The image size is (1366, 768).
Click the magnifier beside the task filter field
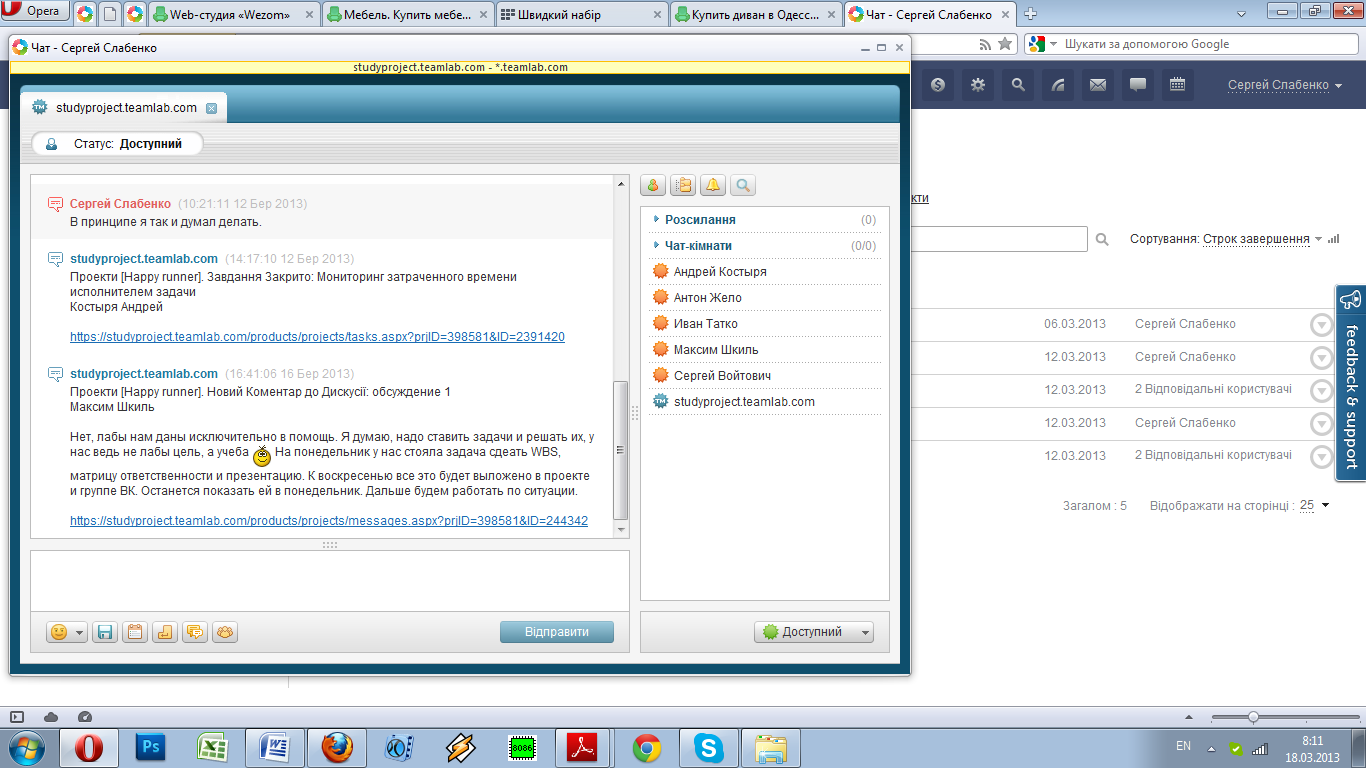click(x=1102, y=239)
